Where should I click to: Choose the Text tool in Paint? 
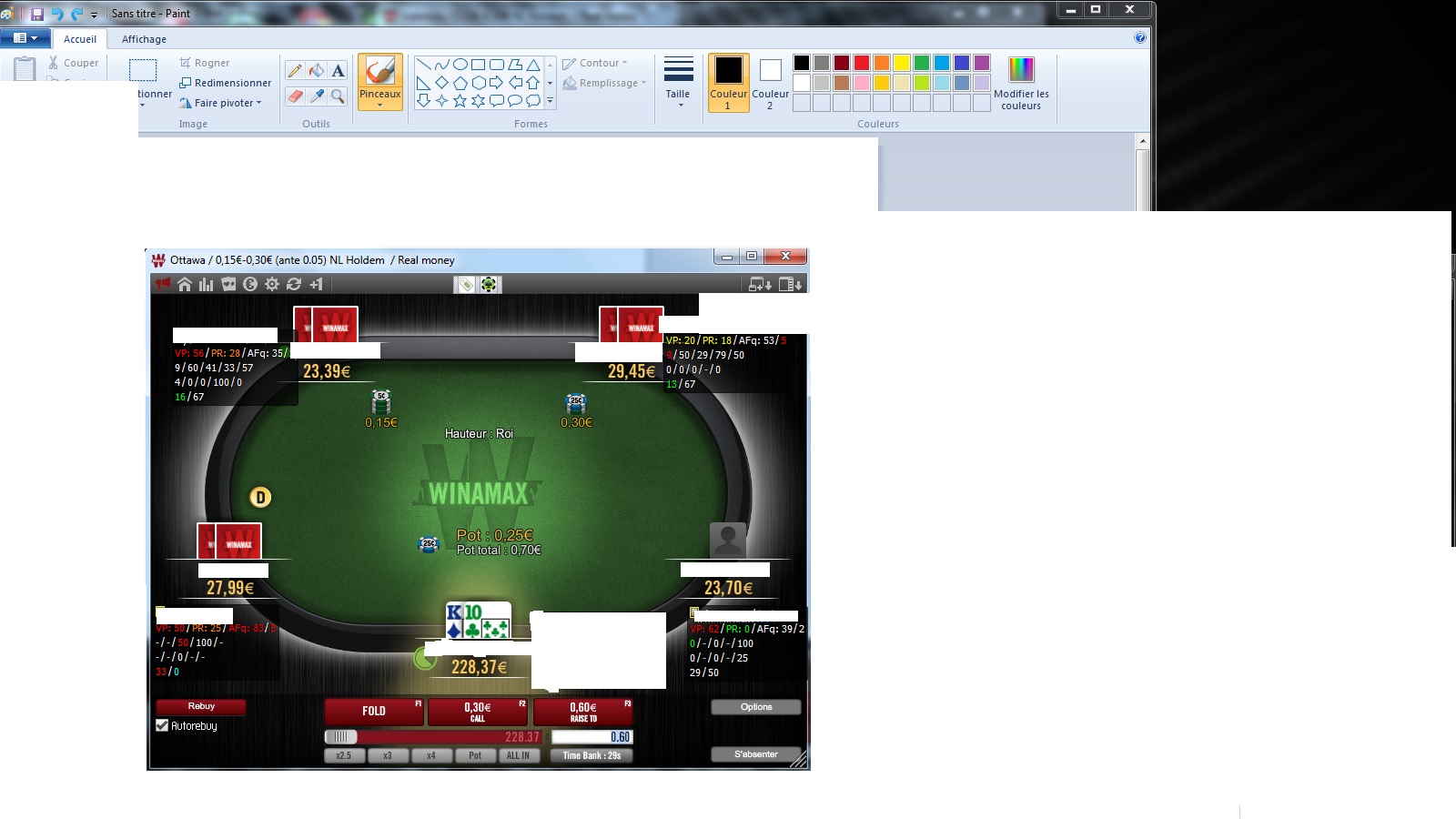pos(338,71)
